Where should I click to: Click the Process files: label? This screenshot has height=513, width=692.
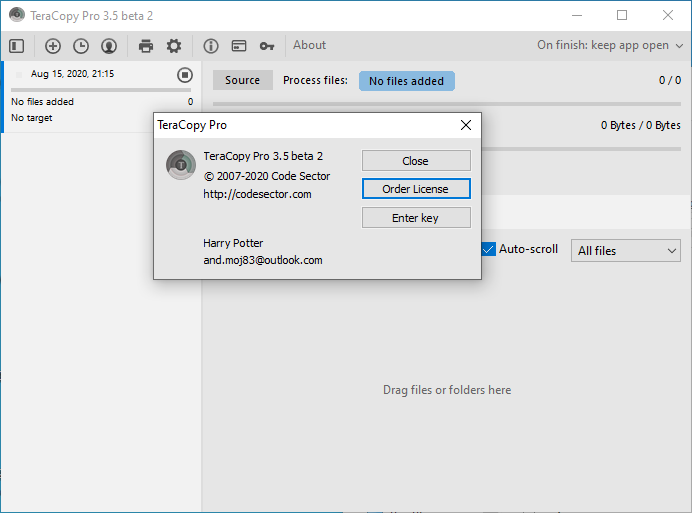(315, 80)
